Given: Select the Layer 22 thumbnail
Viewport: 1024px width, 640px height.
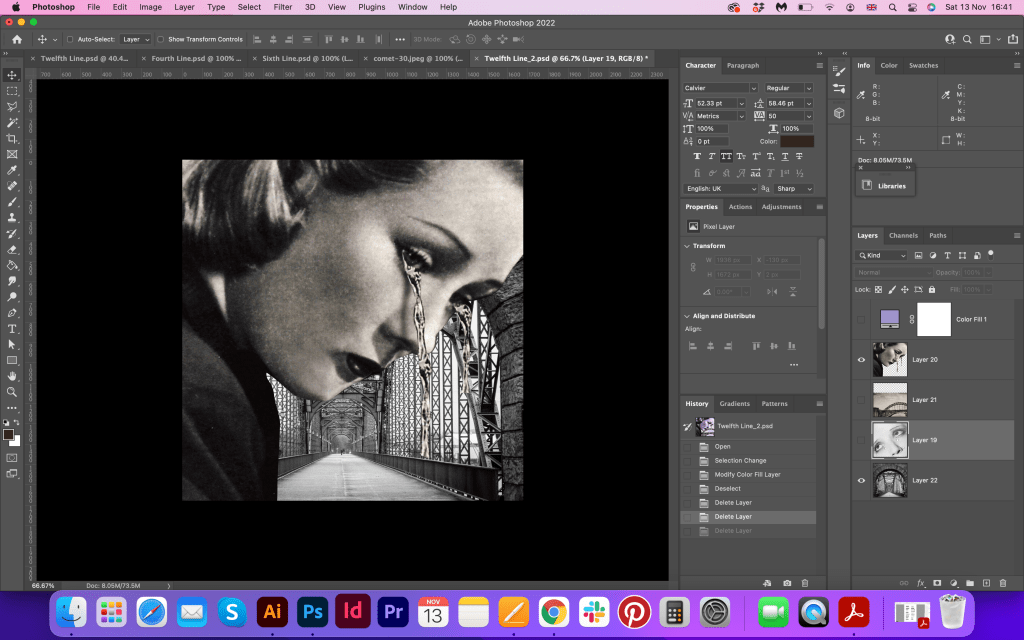Looking at the screenshot, I should 889,480.
